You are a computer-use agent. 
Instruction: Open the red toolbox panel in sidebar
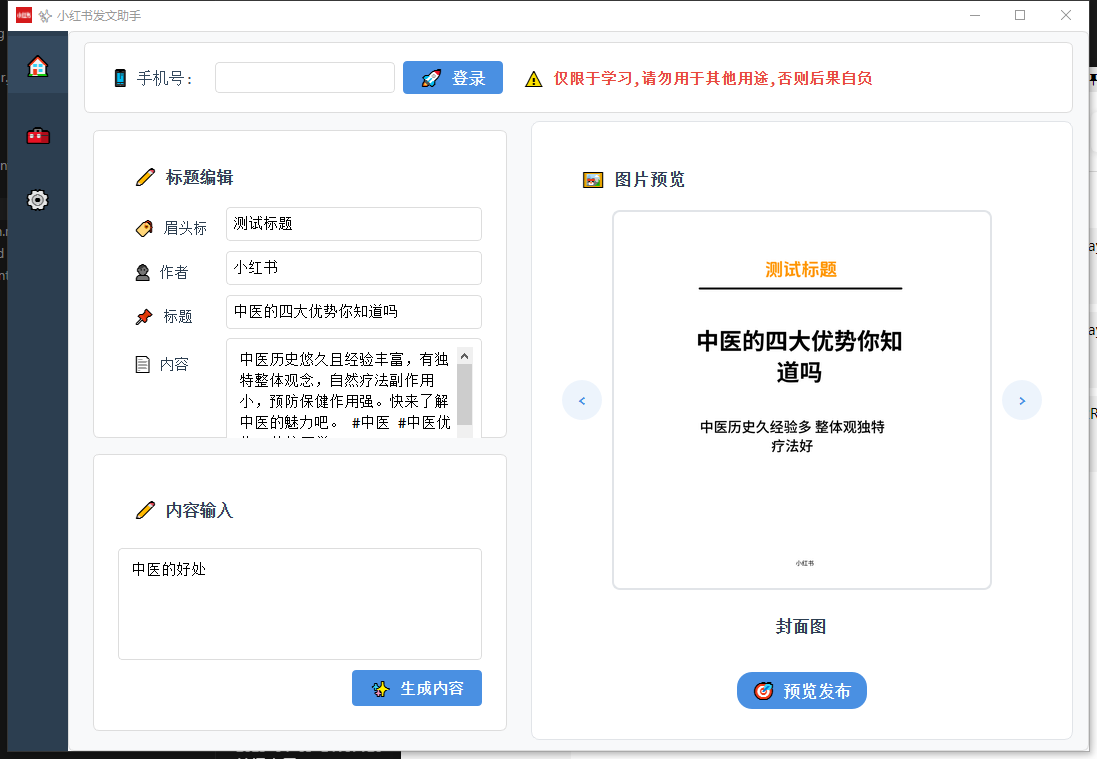37,135
